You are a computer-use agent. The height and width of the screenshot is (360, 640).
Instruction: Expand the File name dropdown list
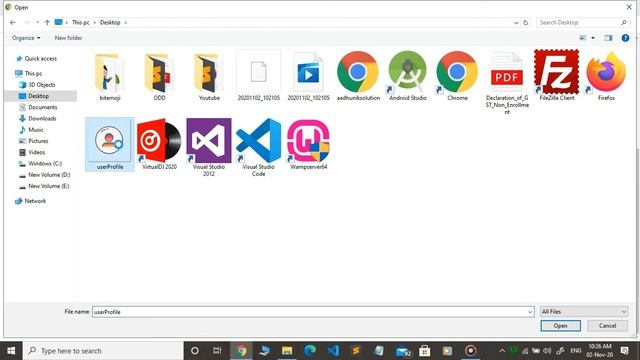[x=530, y=312]
